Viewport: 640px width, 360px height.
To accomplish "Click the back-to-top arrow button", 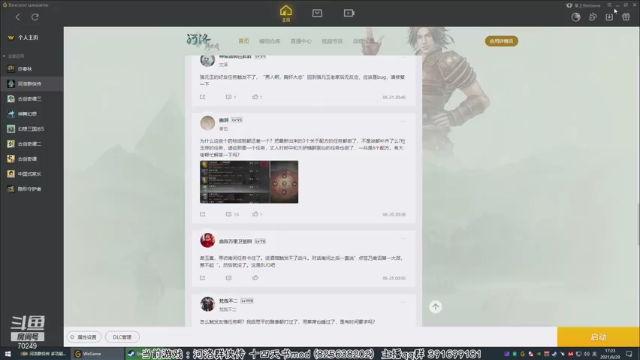I will 436,307.
